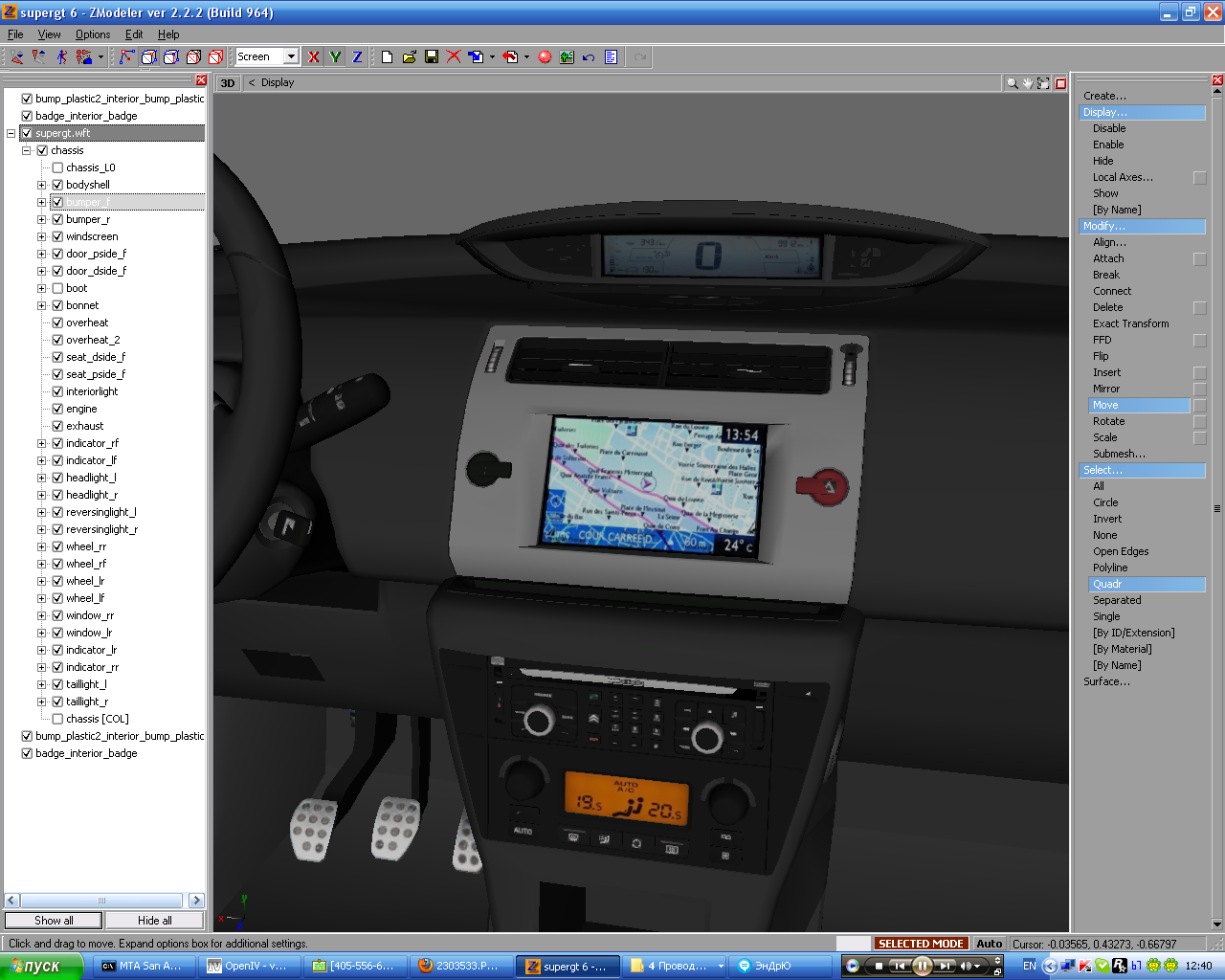Open the Edit menu
Image resolution: width=1225 pixels, height=980 pixels.
pos(134,34)
